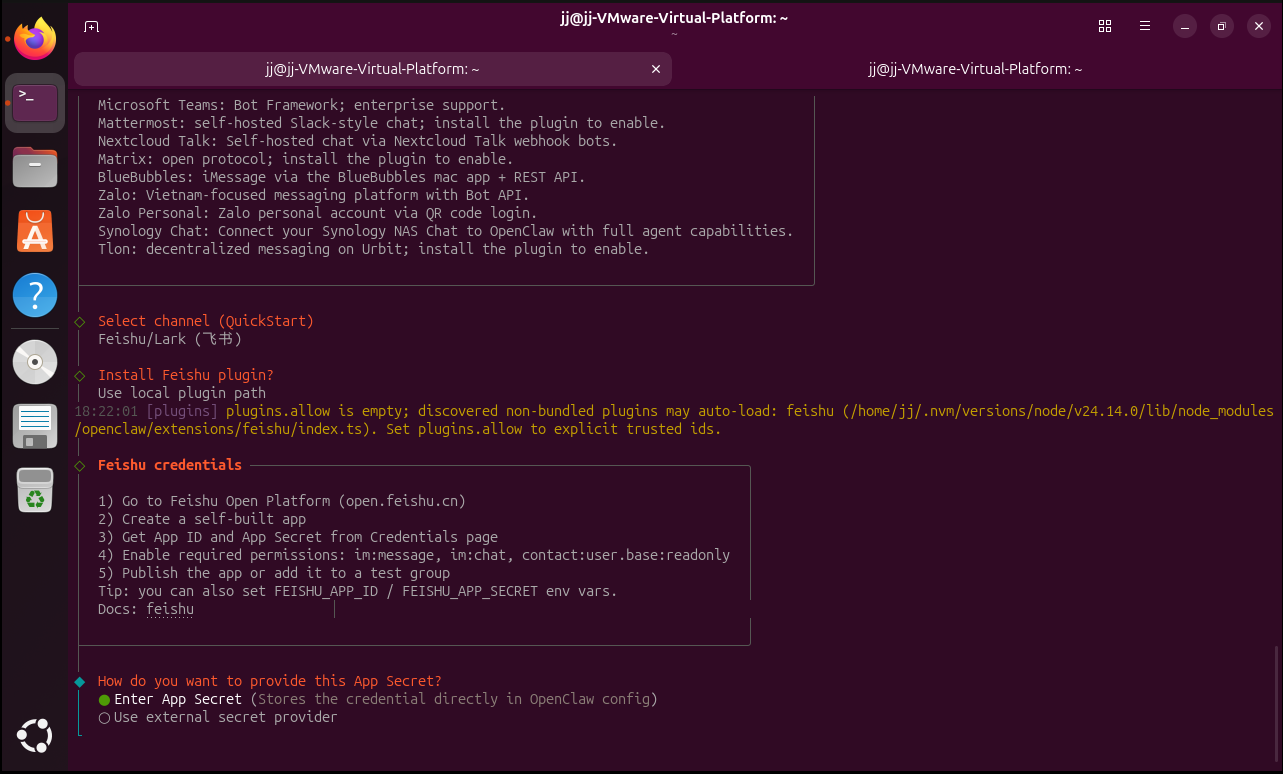The width and height of the screenshot is (1283, 774).
Task: Select the first terminal tab
Action: [x=372, y=69]
